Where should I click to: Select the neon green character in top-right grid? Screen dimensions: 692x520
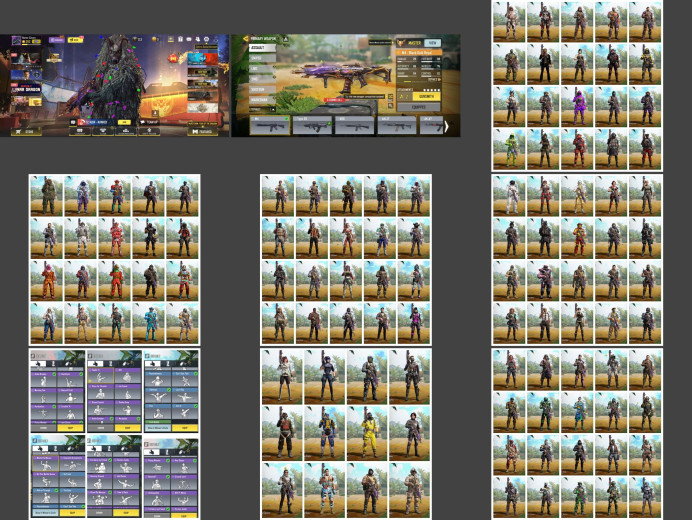point(509,149)
